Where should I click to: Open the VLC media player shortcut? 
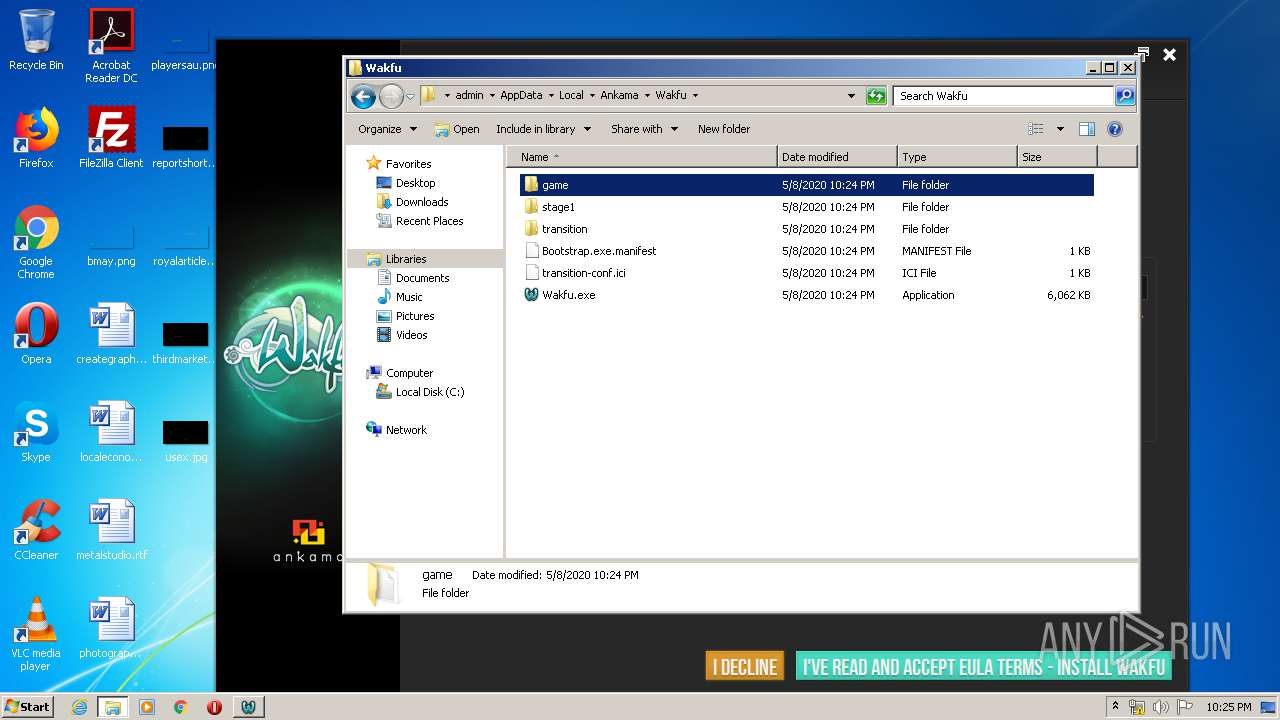click(x=36, y=635)
